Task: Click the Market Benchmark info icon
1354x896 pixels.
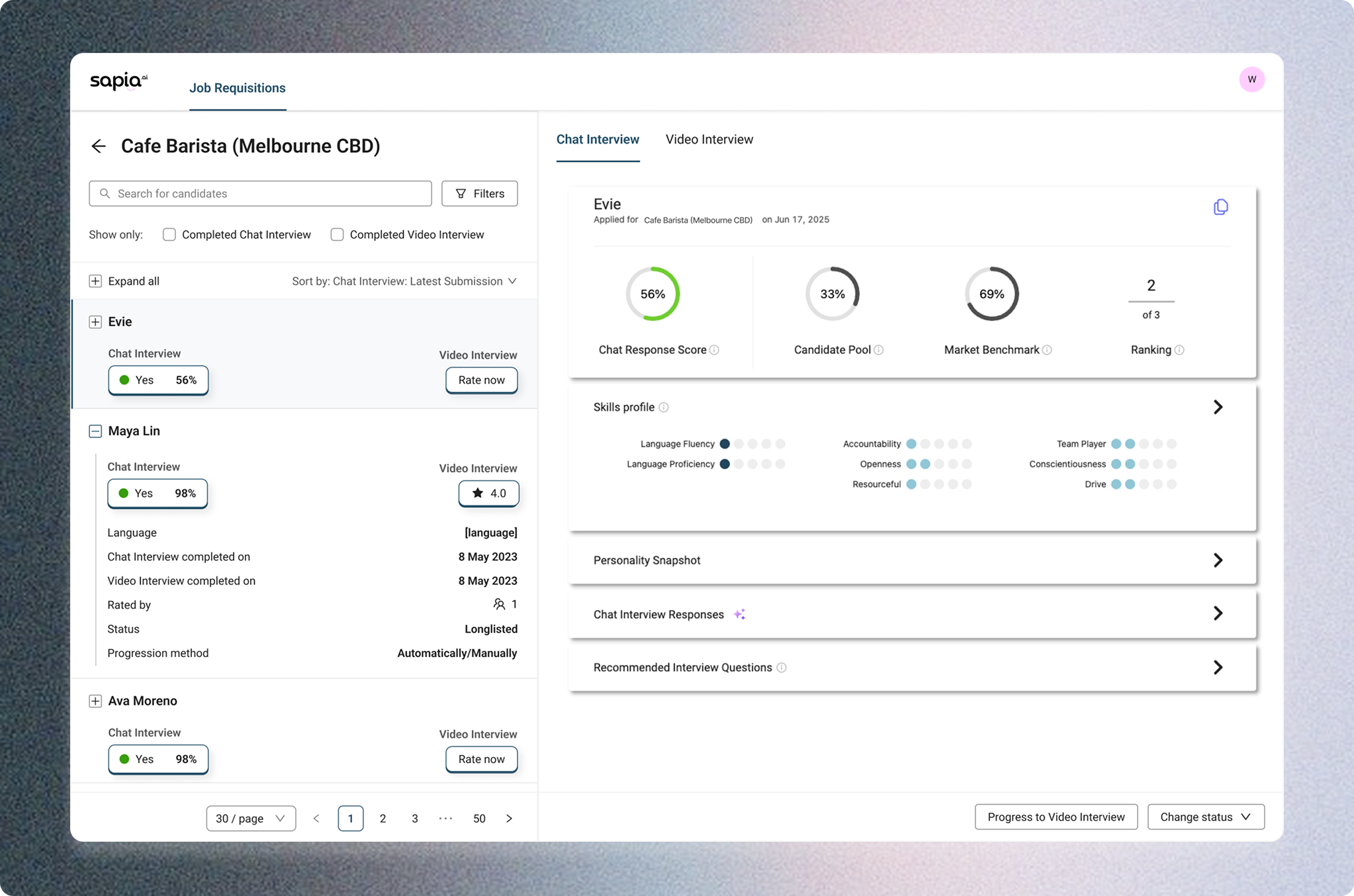Action: coord(1047,350)
